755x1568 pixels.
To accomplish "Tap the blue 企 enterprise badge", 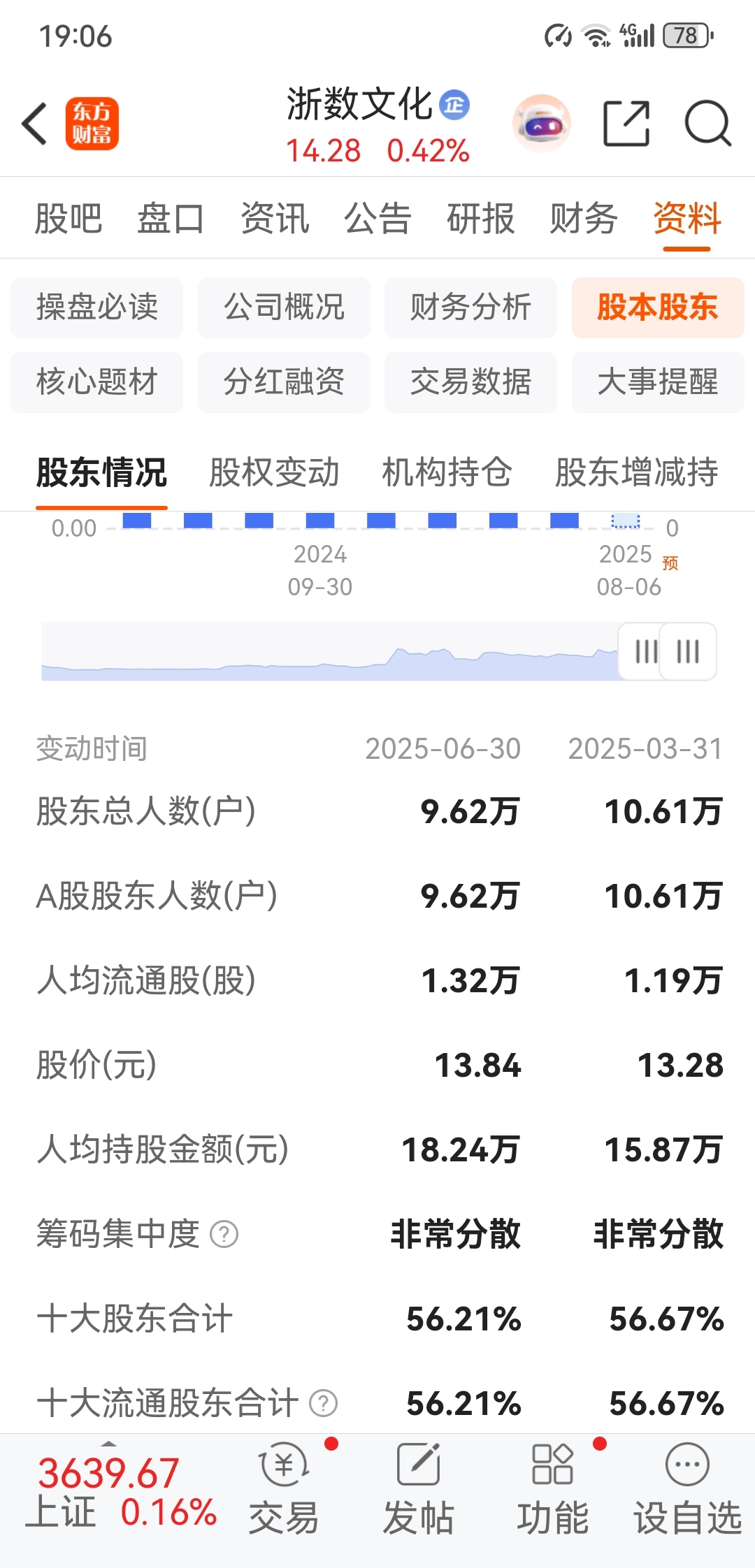I will tap(454, 106).
